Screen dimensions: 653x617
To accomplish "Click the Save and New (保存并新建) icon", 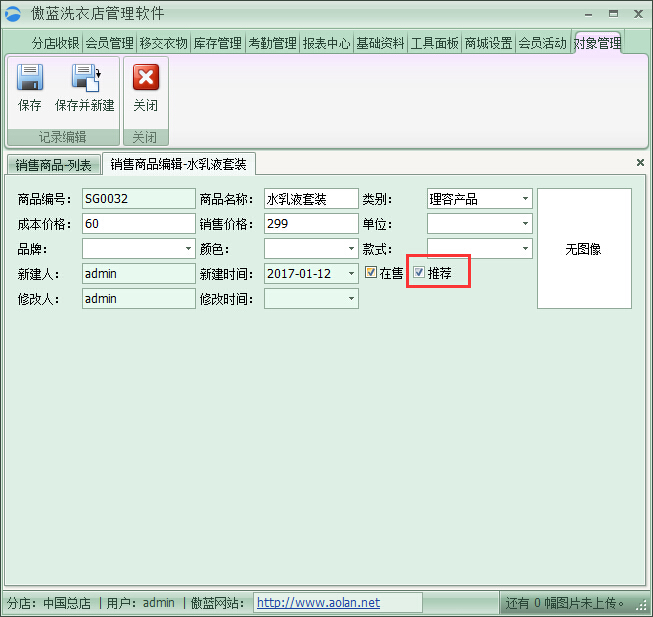I will pos(85,79).
